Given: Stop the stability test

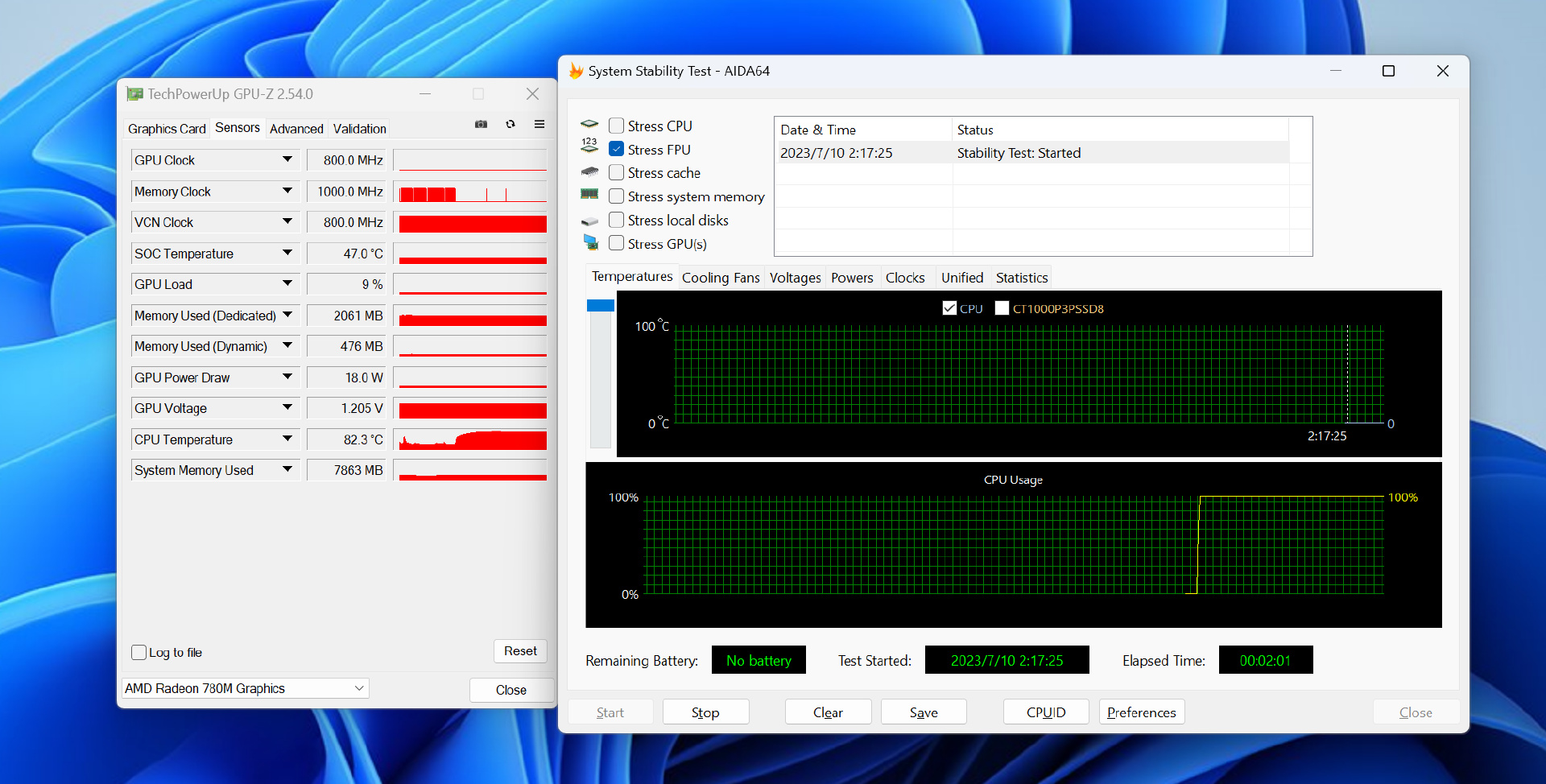Looking at the screenshot, I should (x=705, y=712).
